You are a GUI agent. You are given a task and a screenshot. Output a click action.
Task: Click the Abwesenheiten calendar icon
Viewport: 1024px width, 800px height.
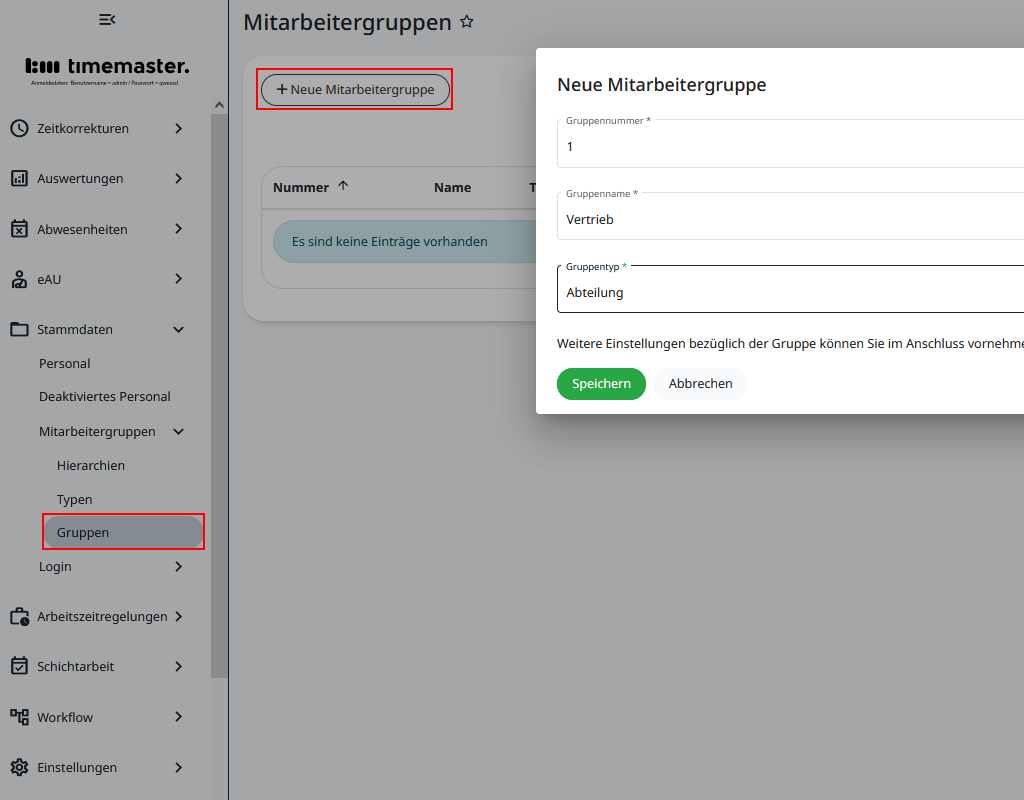point(19,229)
